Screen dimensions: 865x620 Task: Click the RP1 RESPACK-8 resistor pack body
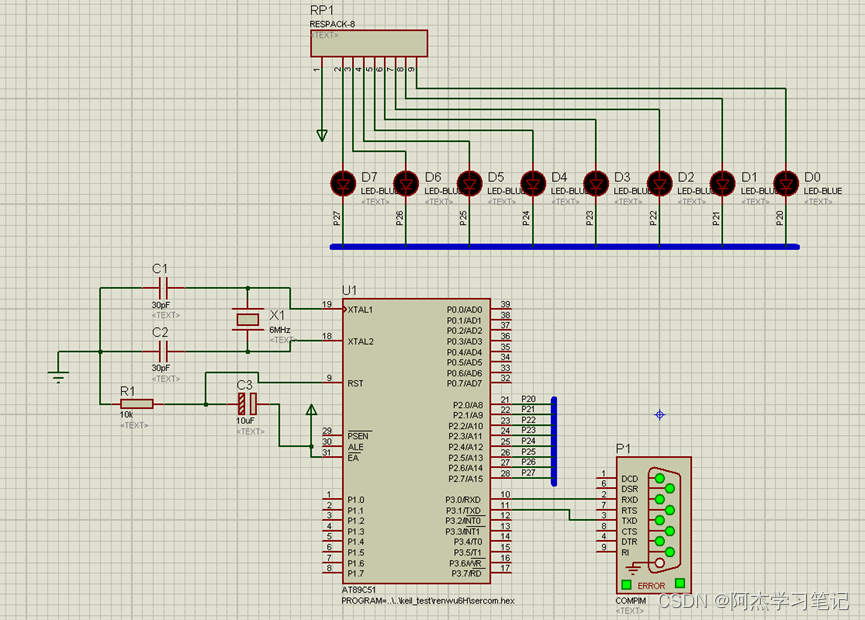368,43
